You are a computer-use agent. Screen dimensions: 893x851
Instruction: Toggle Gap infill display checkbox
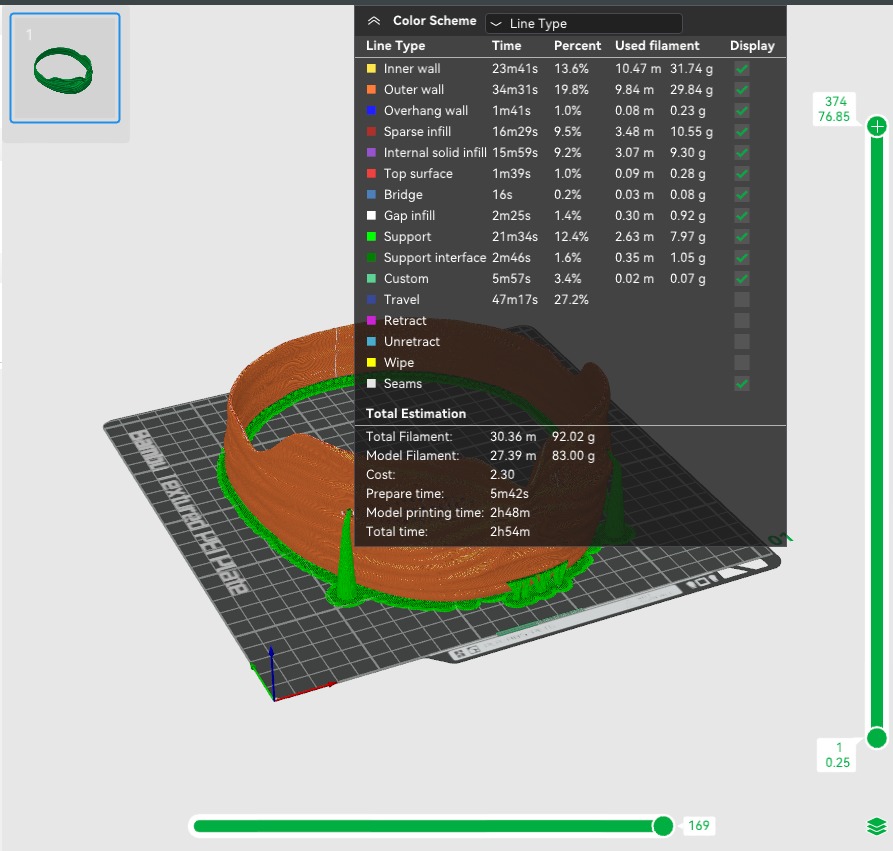click(x=742, y=216)
